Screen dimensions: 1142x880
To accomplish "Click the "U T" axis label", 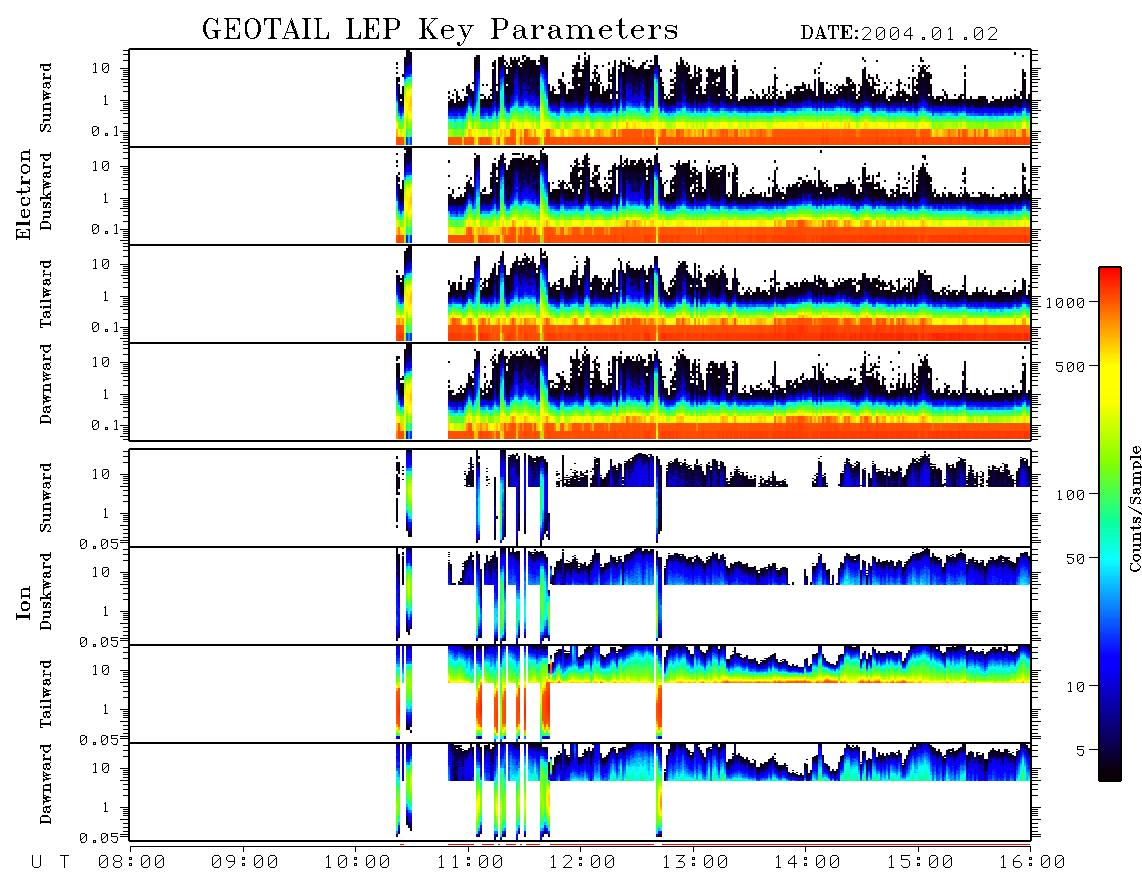I will [51, 862].
